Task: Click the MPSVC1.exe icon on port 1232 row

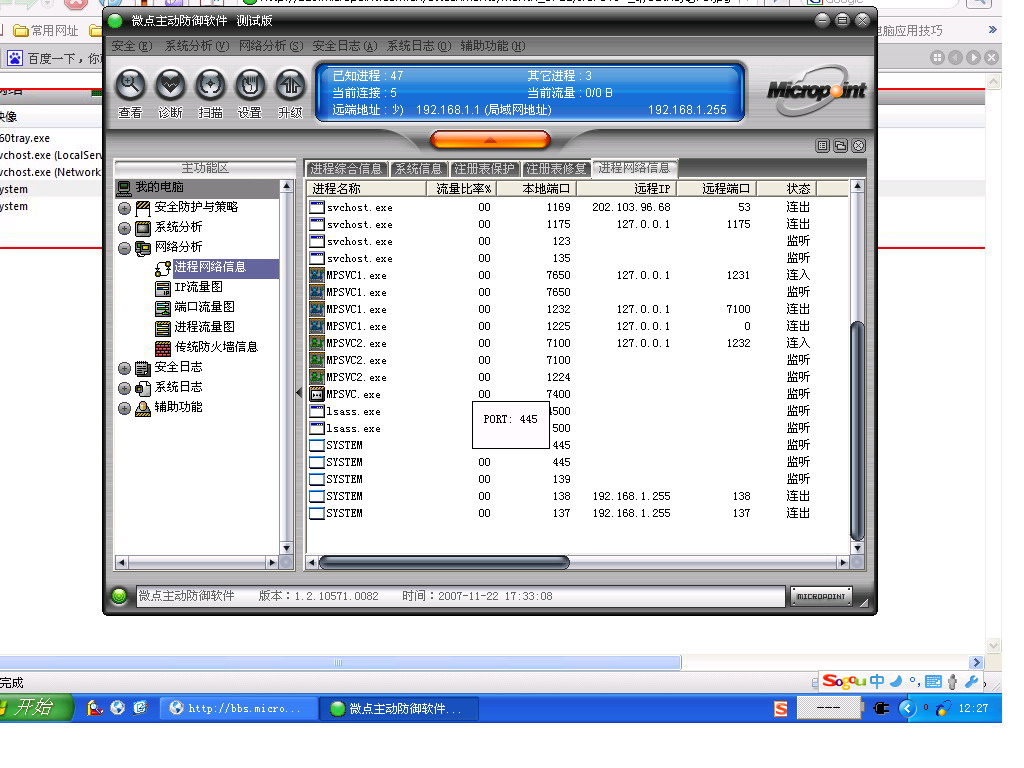Action: (x=317, y=309)
